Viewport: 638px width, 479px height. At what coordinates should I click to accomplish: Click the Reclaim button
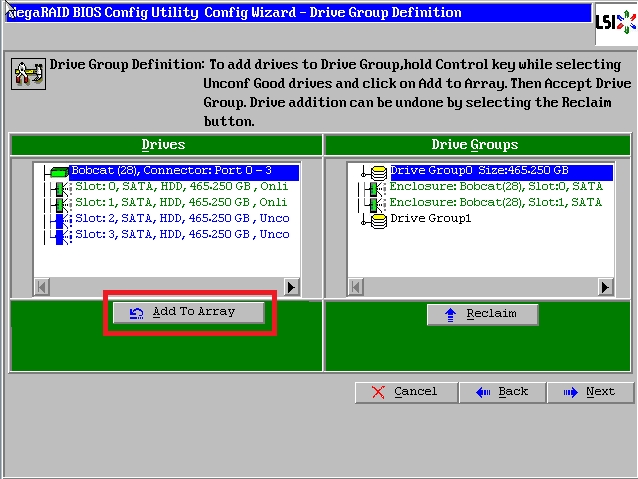[483, 314]
